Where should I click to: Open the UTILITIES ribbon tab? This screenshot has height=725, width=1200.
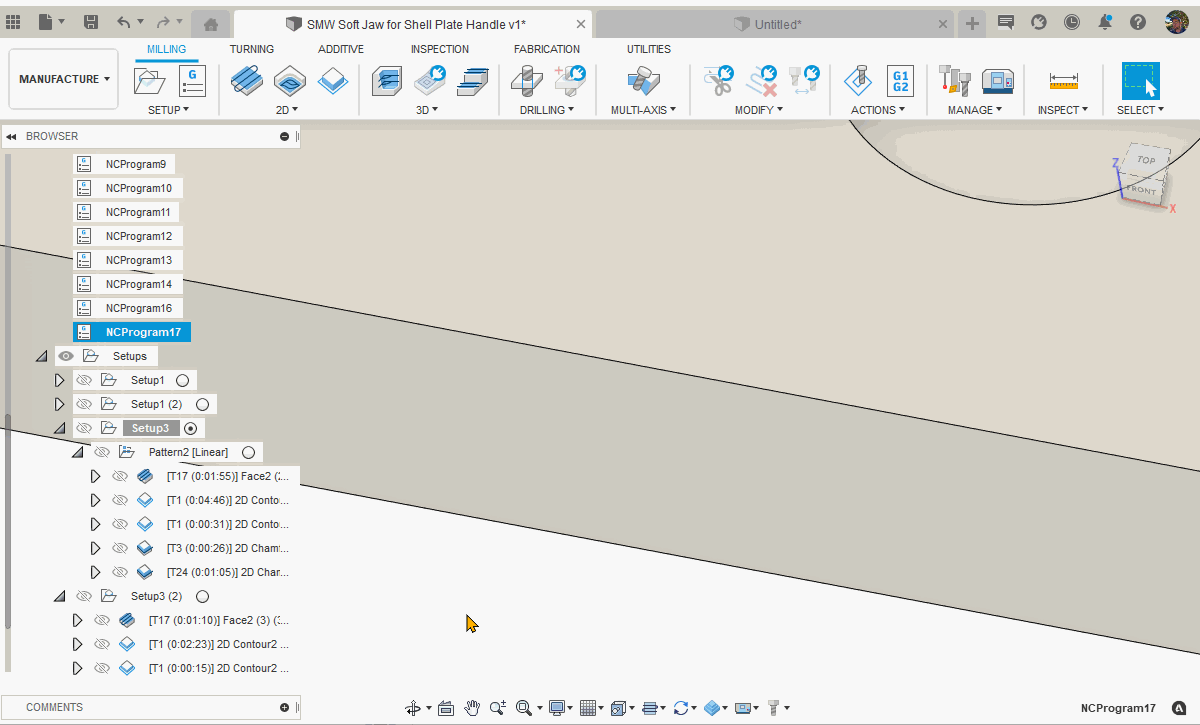(x=648, y=48)
